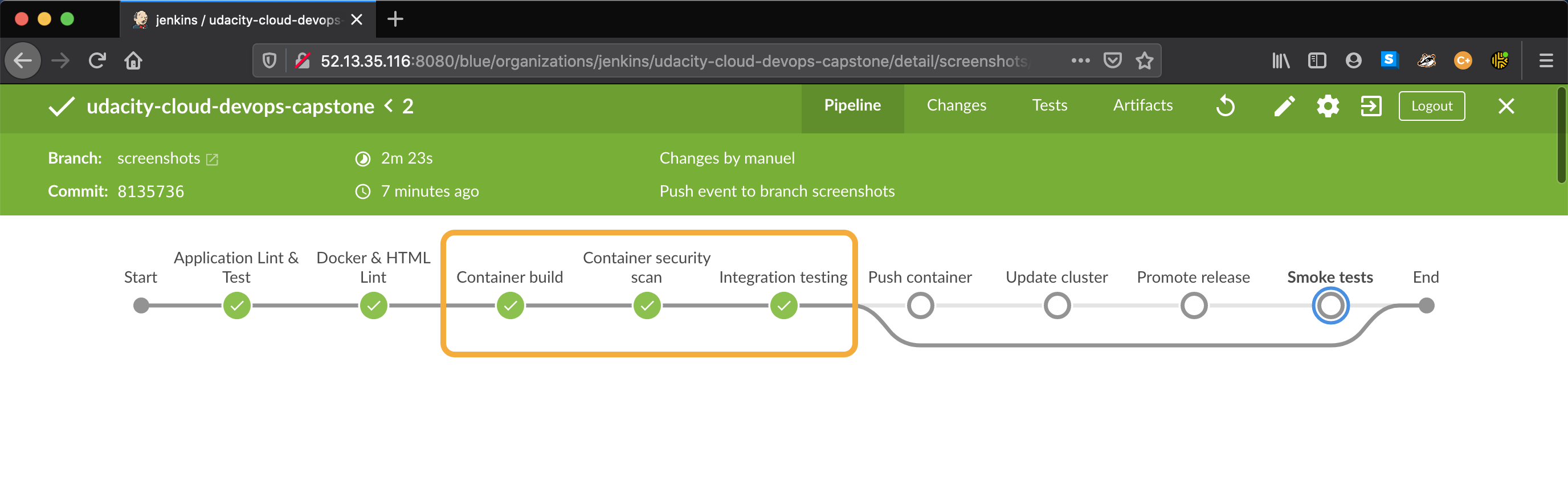The width and height of the screenshot is (1568, 489).
Task: Click the browser back arrow button
Action: (x=23, y=60)
